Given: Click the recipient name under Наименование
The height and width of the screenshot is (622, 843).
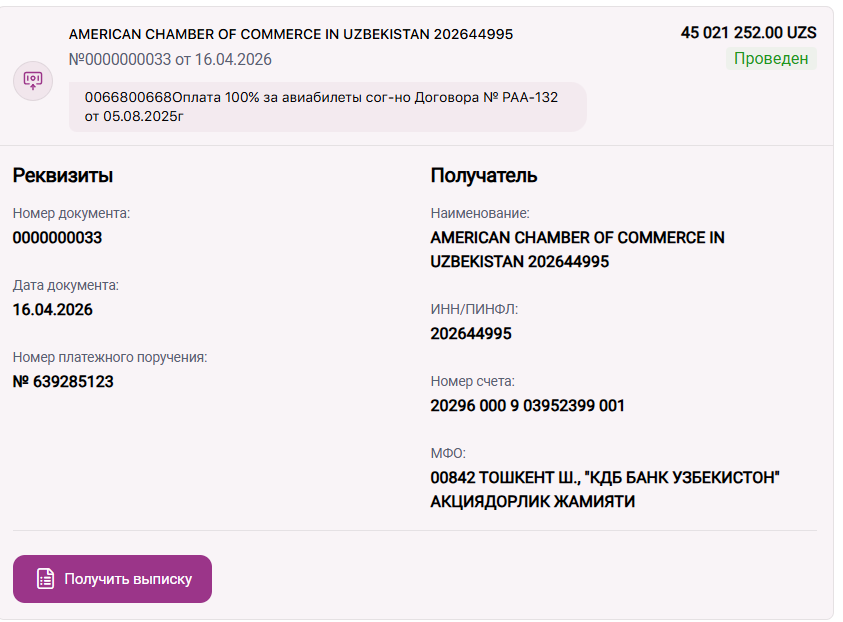Looking at the screenshot, I should [577, 250].
